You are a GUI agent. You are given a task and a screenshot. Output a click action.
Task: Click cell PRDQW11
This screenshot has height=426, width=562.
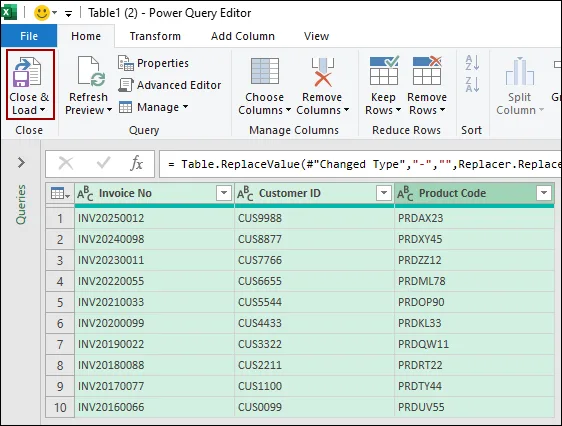[474, 344]
